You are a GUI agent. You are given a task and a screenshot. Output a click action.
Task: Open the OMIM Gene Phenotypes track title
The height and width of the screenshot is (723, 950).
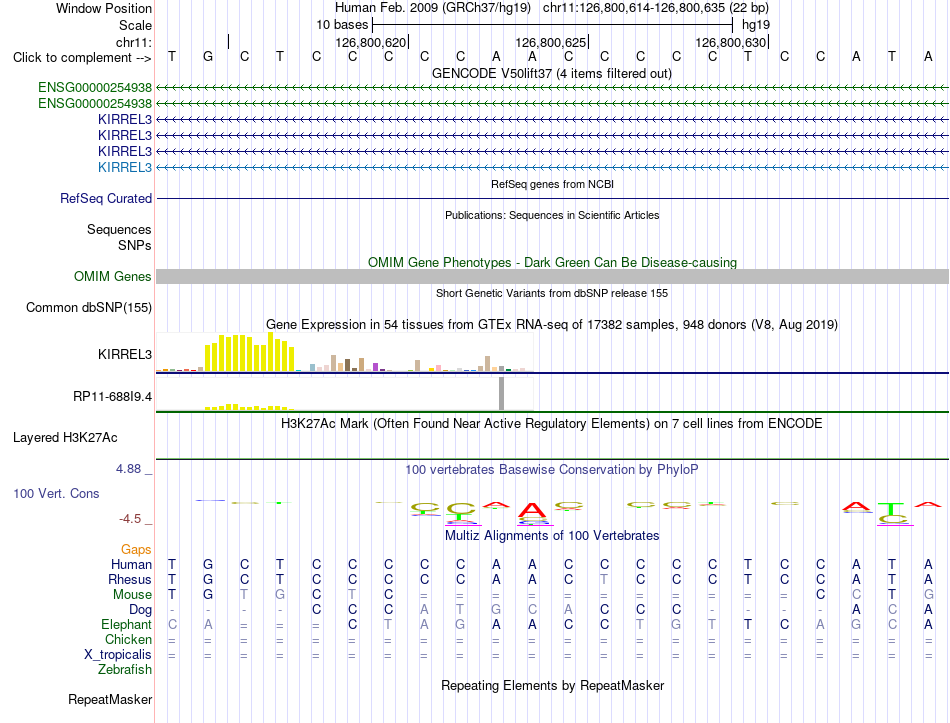click(x=552, y=262)
